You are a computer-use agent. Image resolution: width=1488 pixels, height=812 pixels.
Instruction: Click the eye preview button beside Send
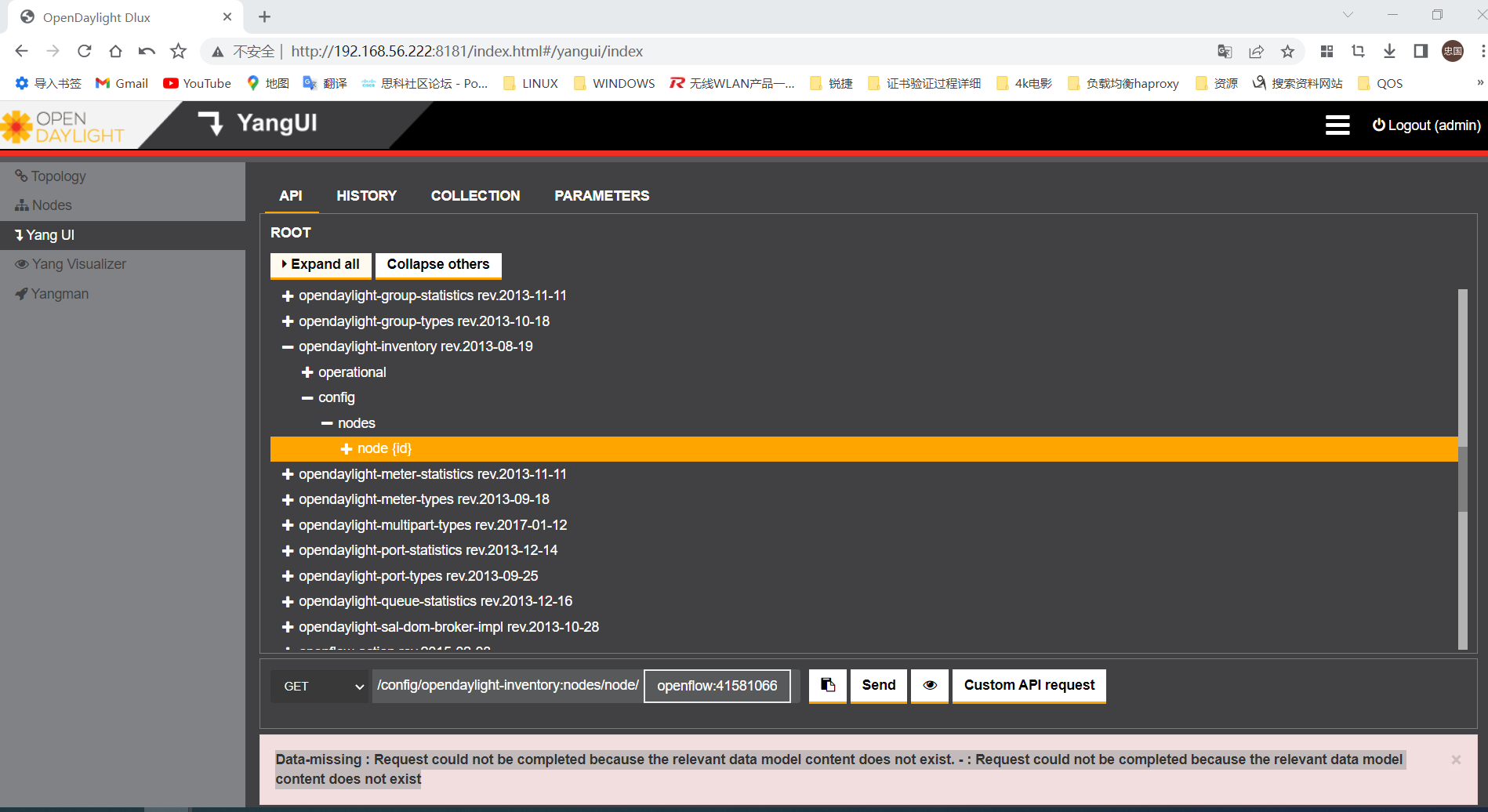point(930,686)
